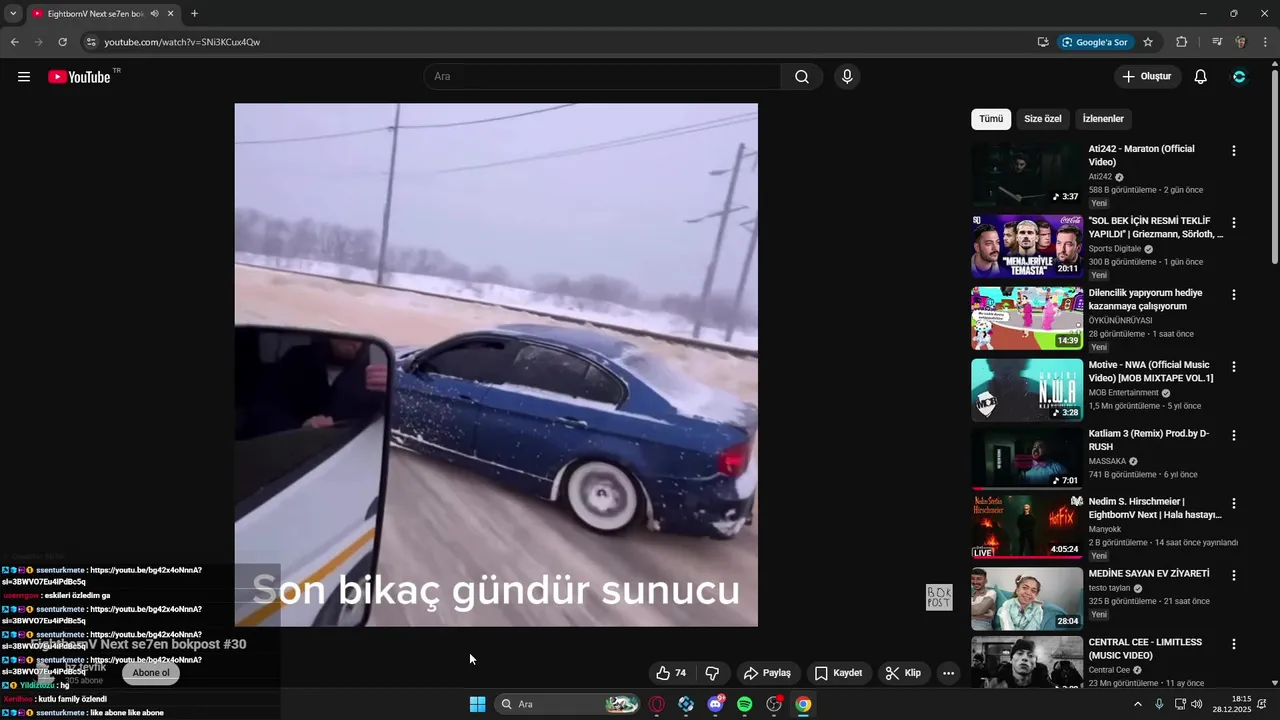The width and height of the screenshot is (1280, 720).
Task: Open Ati242 - Maraton video thumbnail
Action: (1027, 174)
